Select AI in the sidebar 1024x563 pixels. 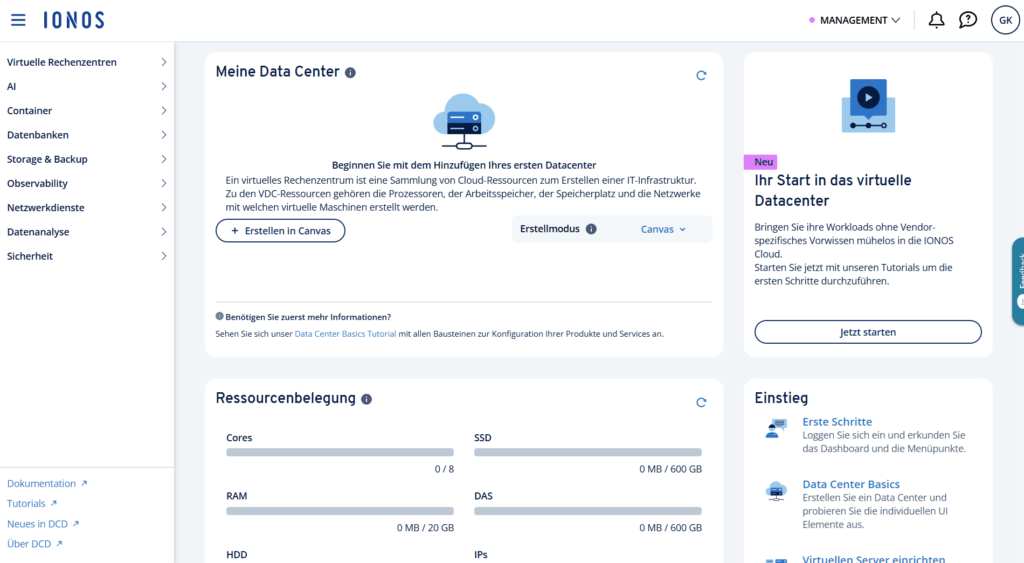12,86
